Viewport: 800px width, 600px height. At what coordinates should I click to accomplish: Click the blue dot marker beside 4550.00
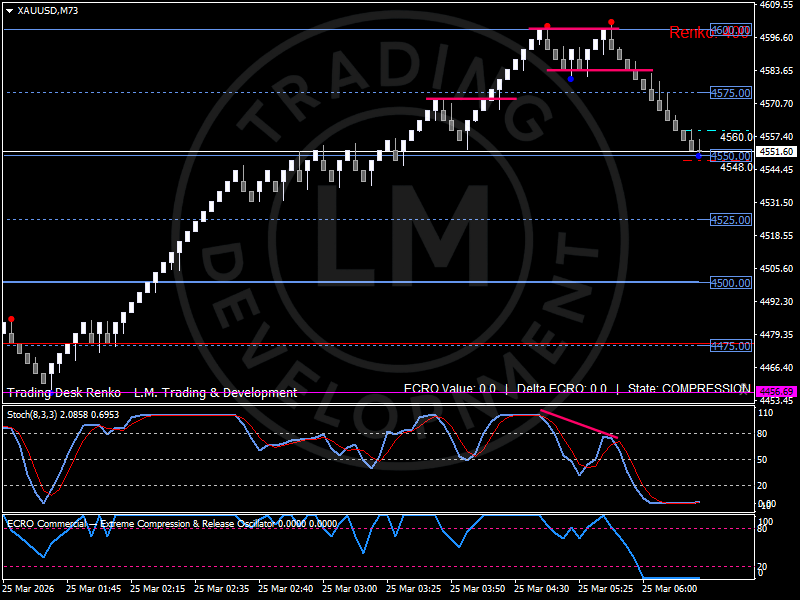click(698, 158)
